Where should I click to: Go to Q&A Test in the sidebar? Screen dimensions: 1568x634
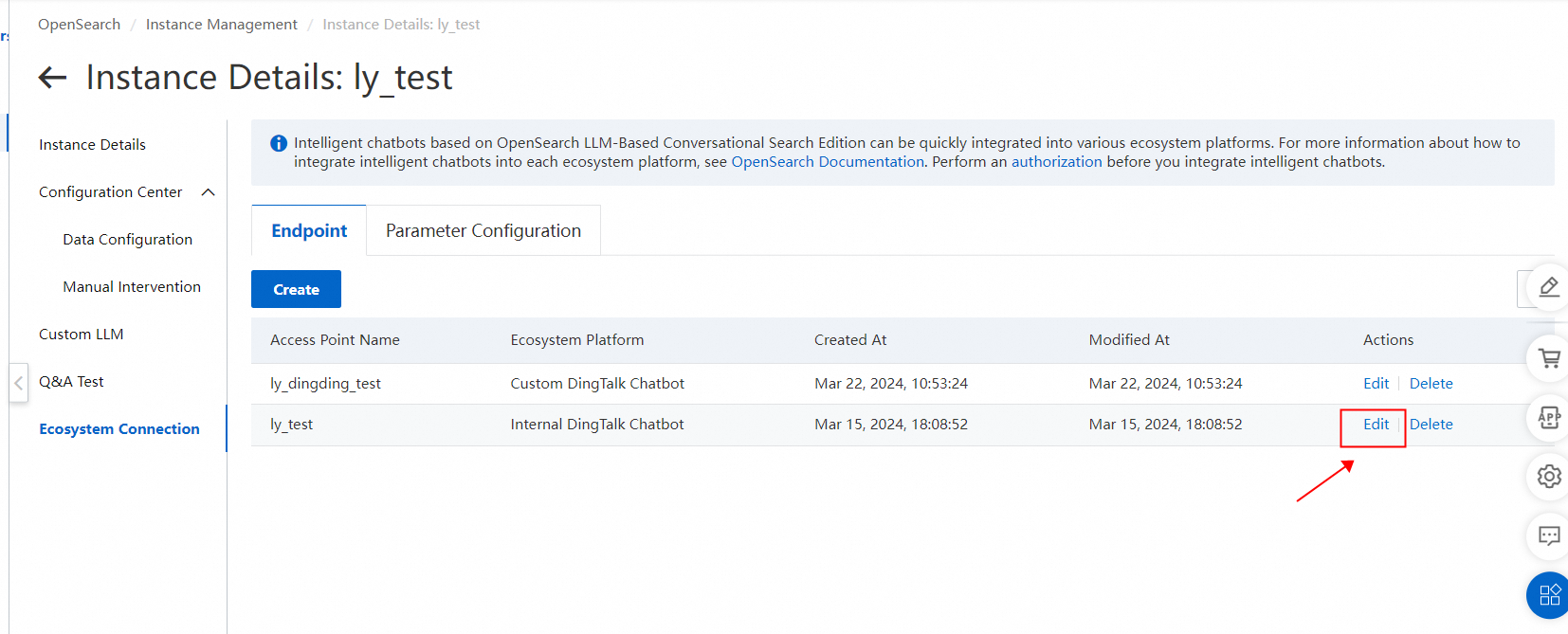(x=71, y=382)
